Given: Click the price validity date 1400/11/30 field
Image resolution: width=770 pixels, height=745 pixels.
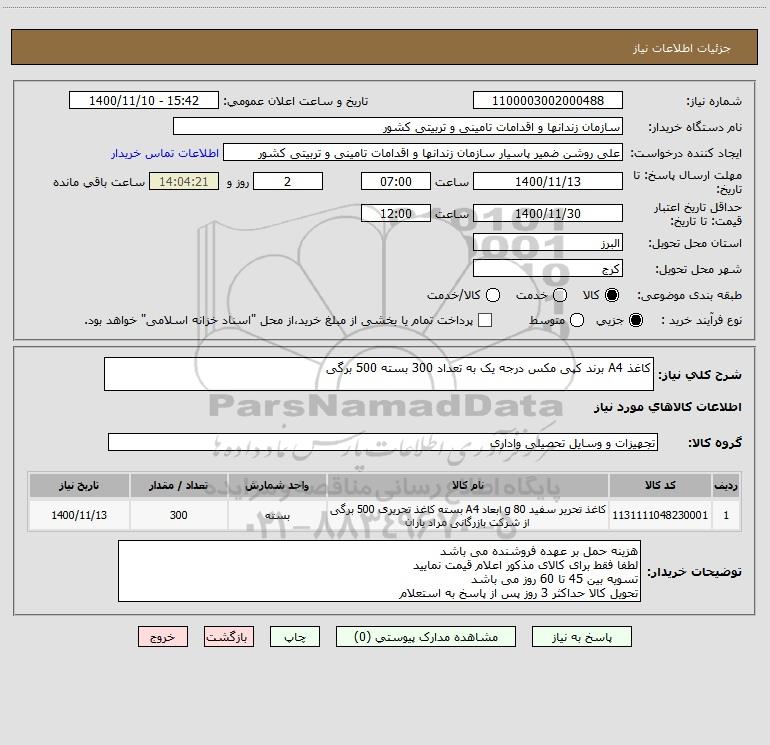Looking at the screenshot, I should click(548, 213).
